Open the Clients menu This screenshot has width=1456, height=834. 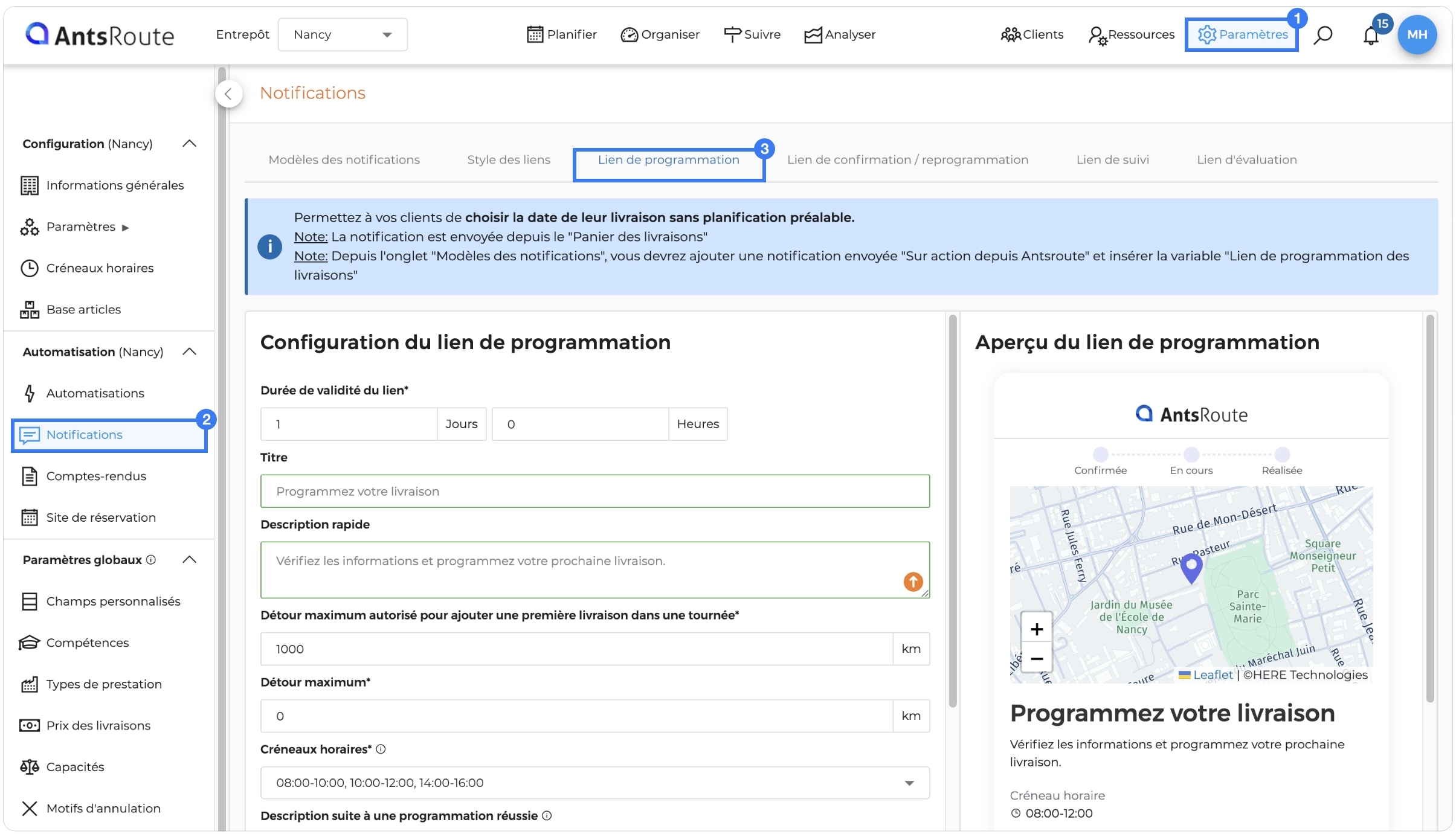click(x=1032, y=34)
